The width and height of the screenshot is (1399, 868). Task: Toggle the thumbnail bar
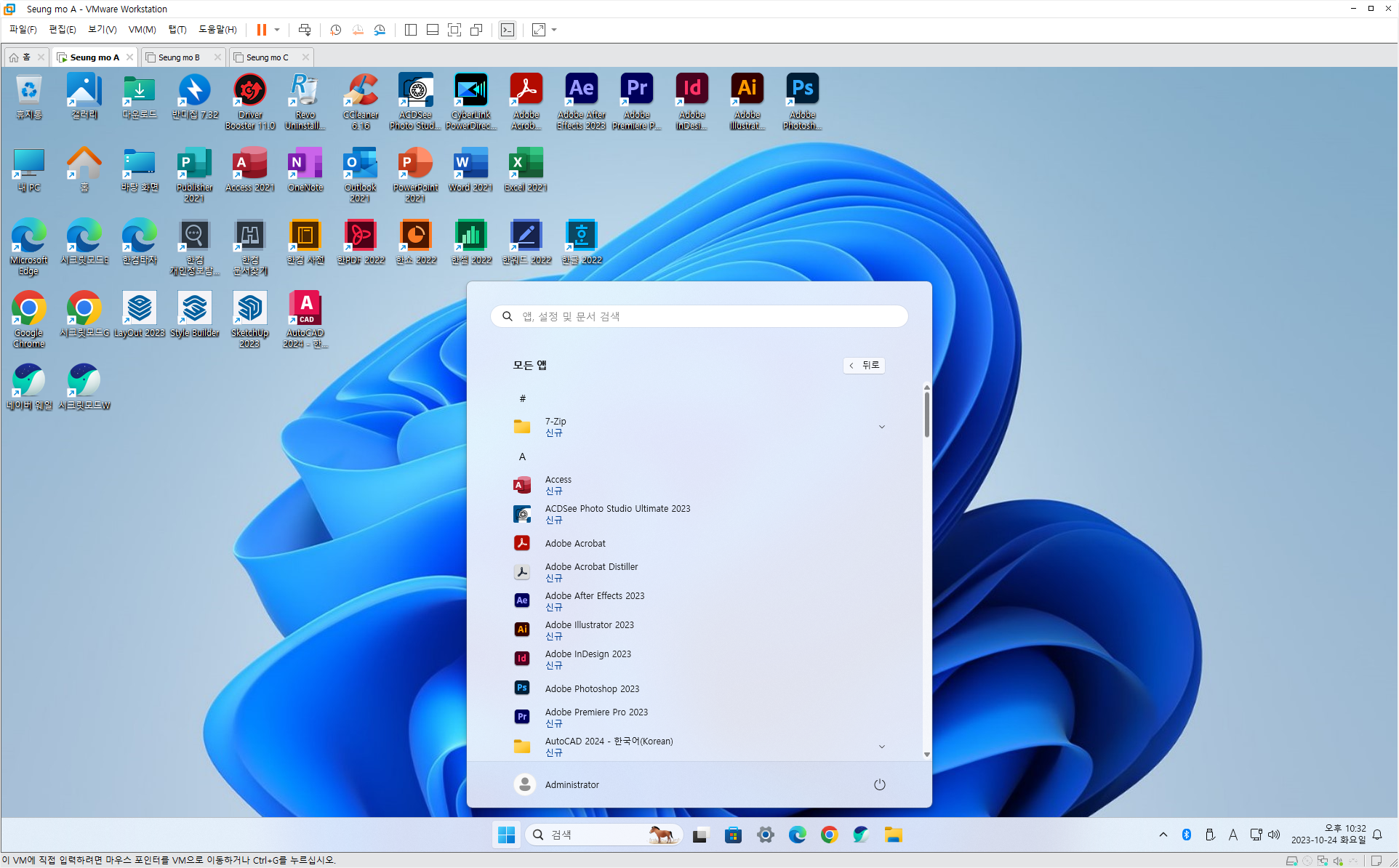433,30
